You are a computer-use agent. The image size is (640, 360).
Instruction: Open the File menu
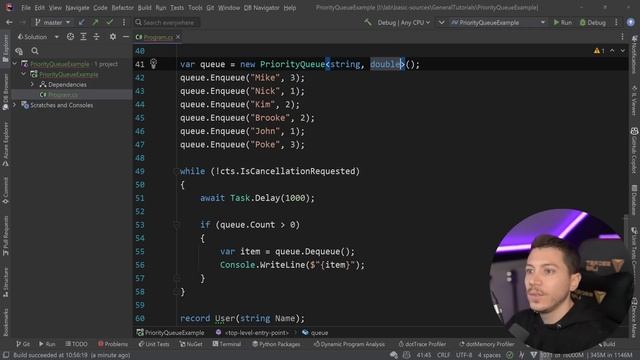point(26,8)
